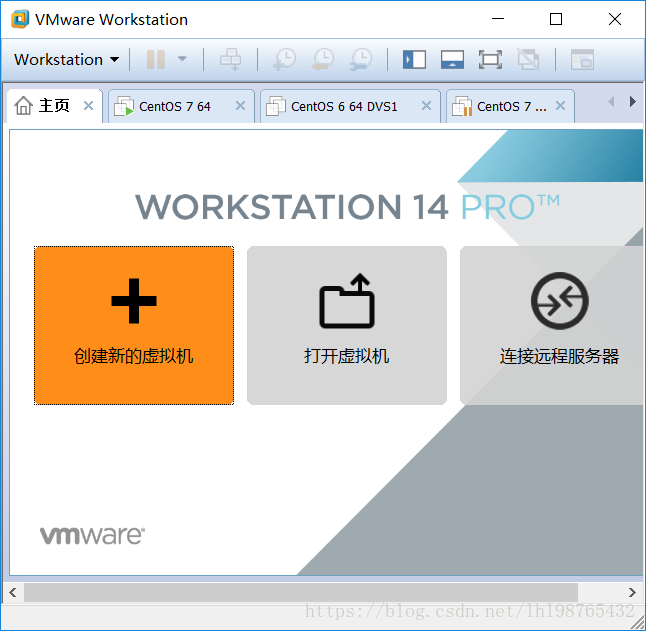Toggle the library sidebar panel icon
Image resolution: width=646 pixels, height=631 pixels.
point(414,60)
